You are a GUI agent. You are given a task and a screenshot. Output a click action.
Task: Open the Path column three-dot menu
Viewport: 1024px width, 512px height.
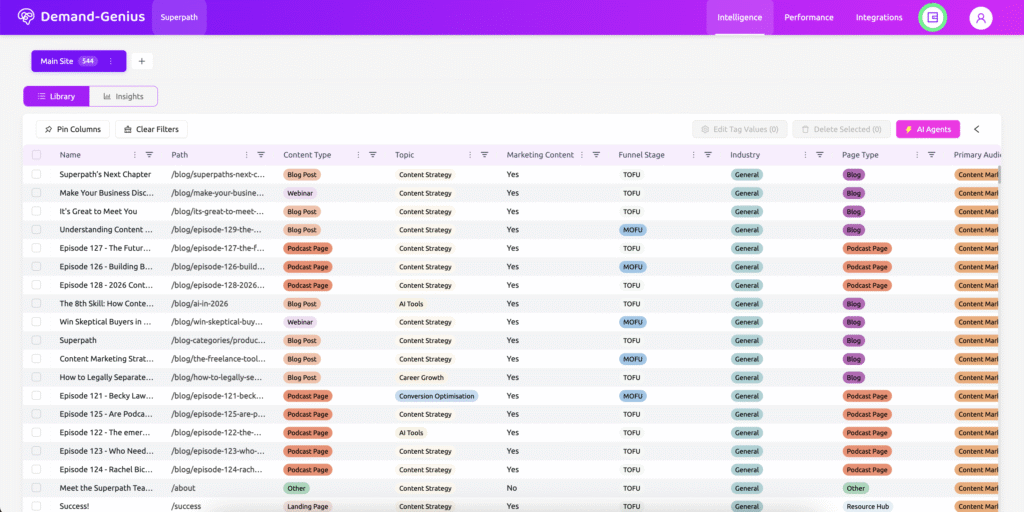[247, 155]
